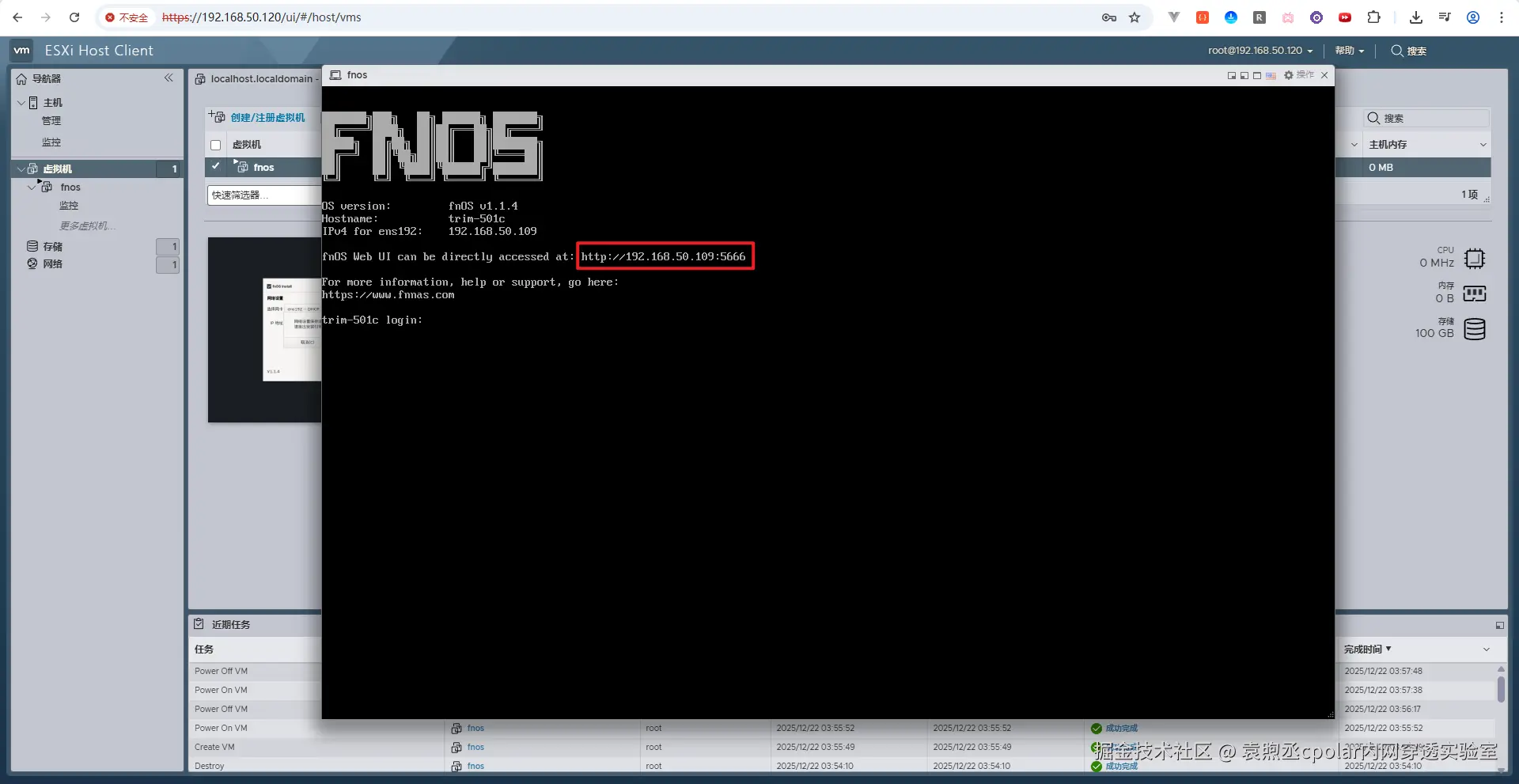
Task: Collapse the navigator panel with the double chevron
Action: coord(169,78)
